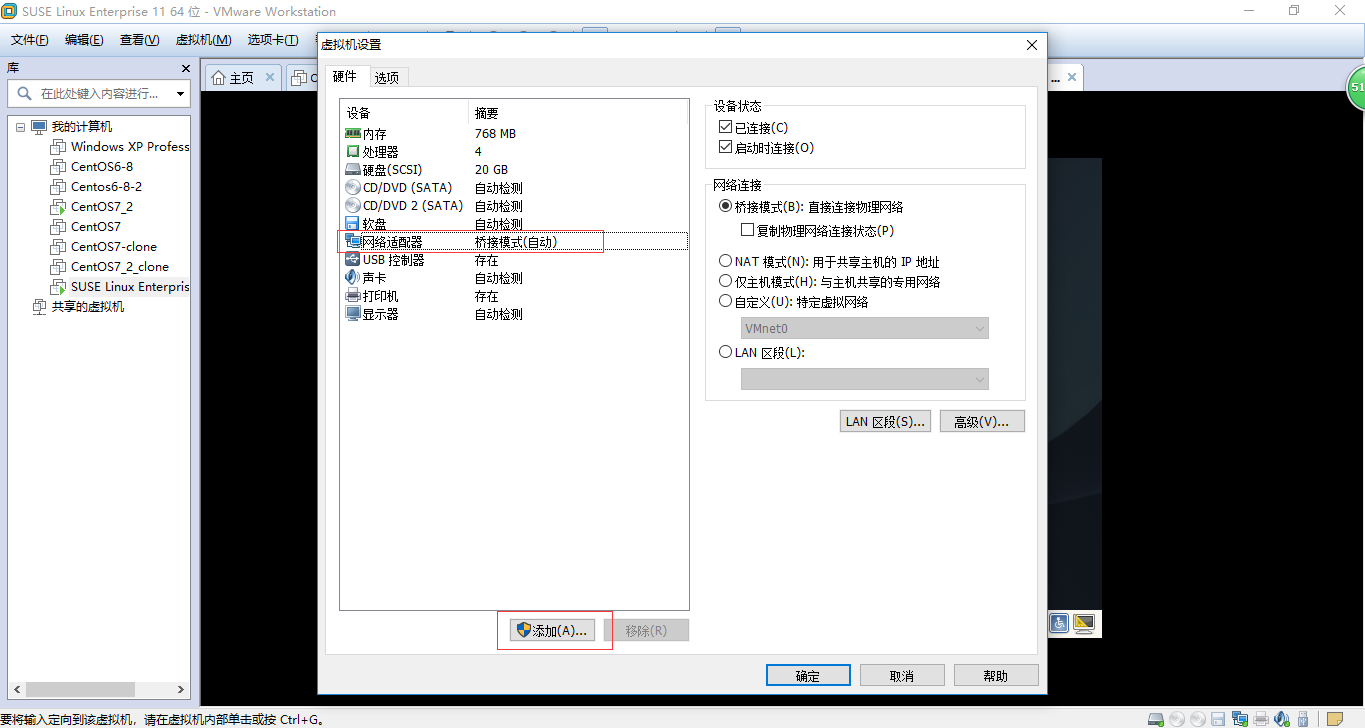Click the library search magnifier icon
Viewport: 1365px width, 728px height.
(x=24, y=93)
